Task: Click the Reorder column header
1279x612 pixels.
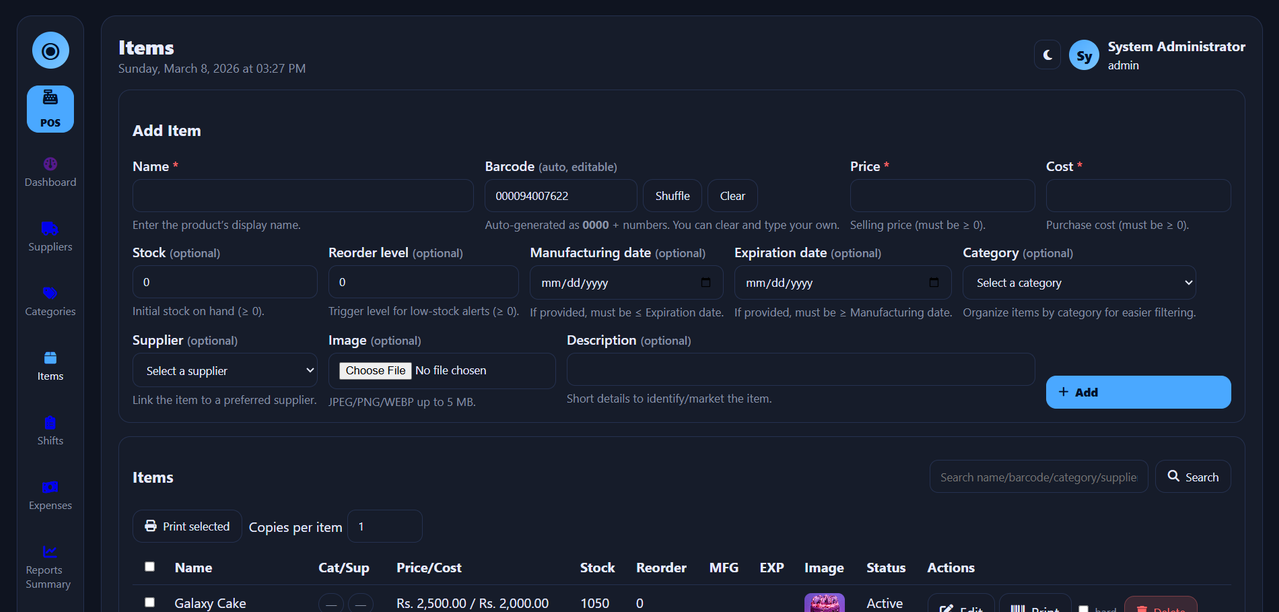Action: point(661,567)
